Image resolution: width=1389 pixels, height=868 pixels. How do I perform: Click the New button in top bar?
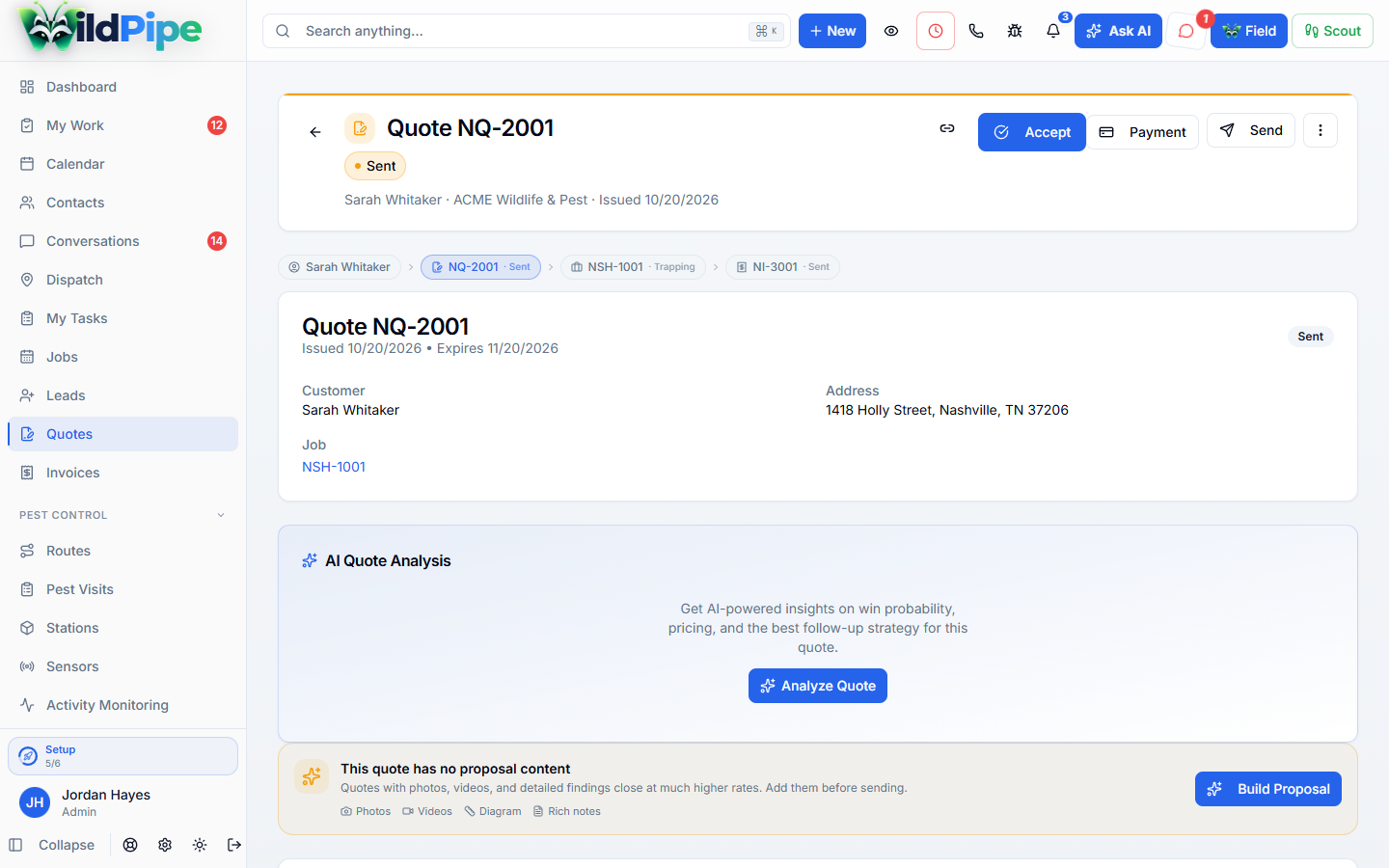tap(832, 31)
